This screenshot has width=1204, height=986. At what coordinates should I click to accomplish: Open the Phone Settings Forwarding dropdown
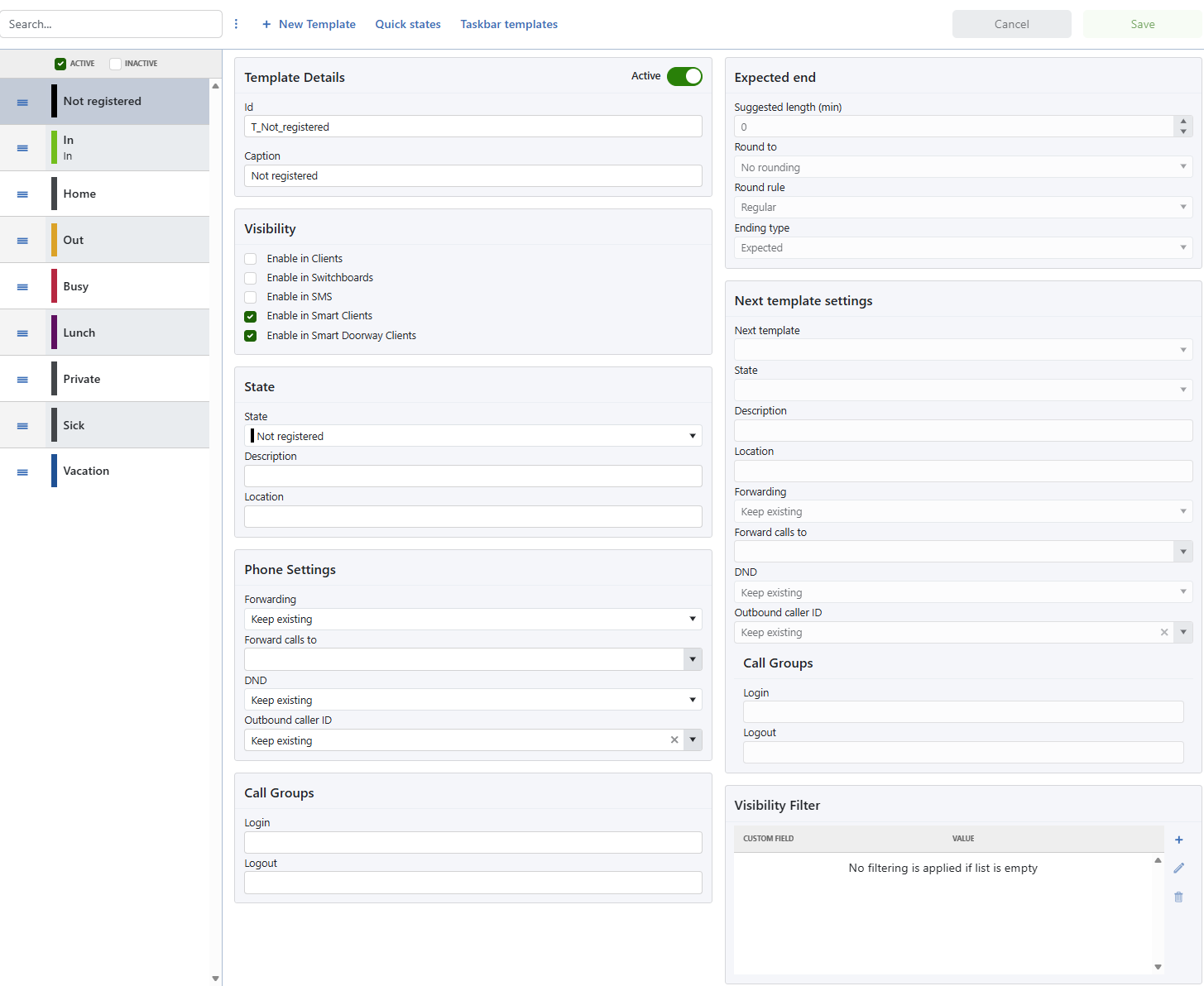click(x=473, y=619)
